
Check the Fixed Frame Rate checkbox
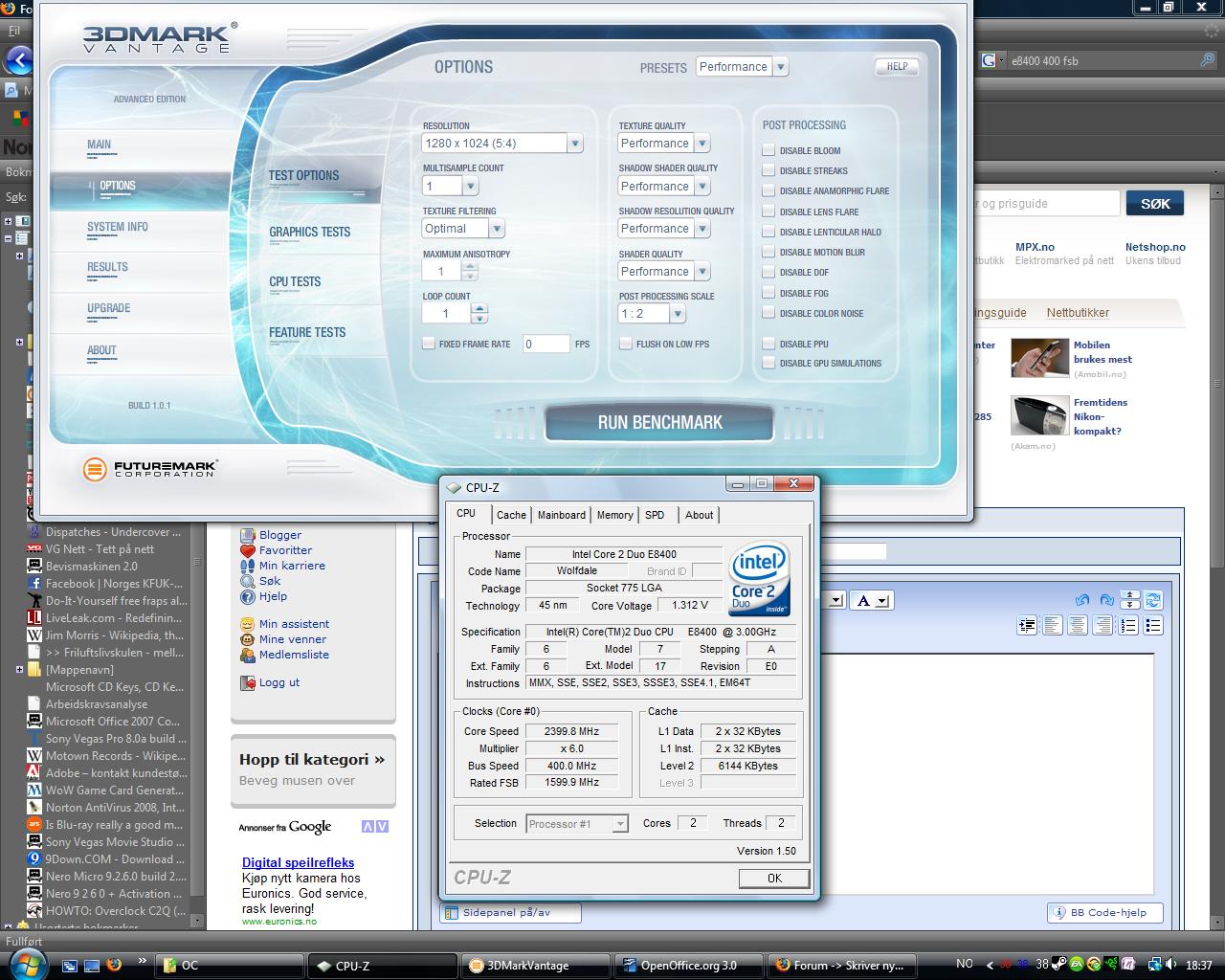click(x=429, y=344)
